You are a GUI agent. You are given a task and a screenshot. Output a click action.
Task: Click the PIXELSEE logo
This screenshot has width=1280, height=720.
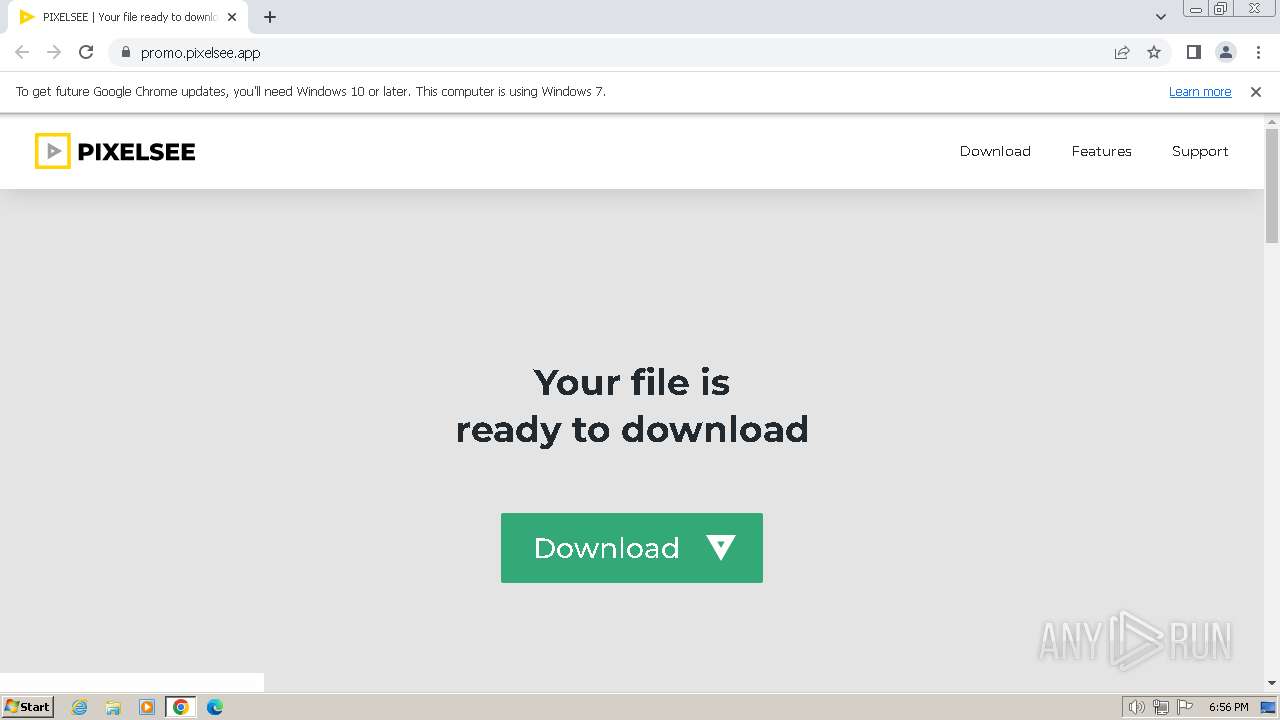115,151
